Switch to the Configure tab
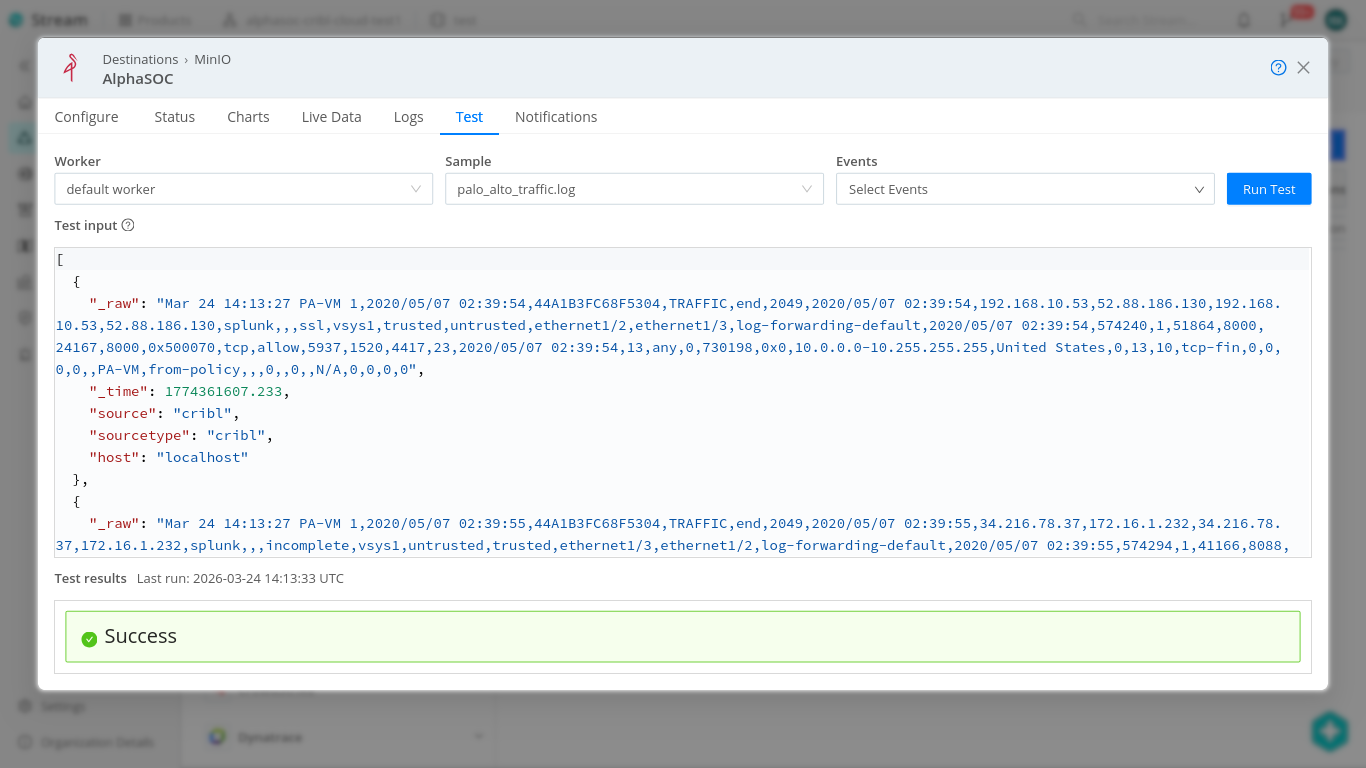 86,117
